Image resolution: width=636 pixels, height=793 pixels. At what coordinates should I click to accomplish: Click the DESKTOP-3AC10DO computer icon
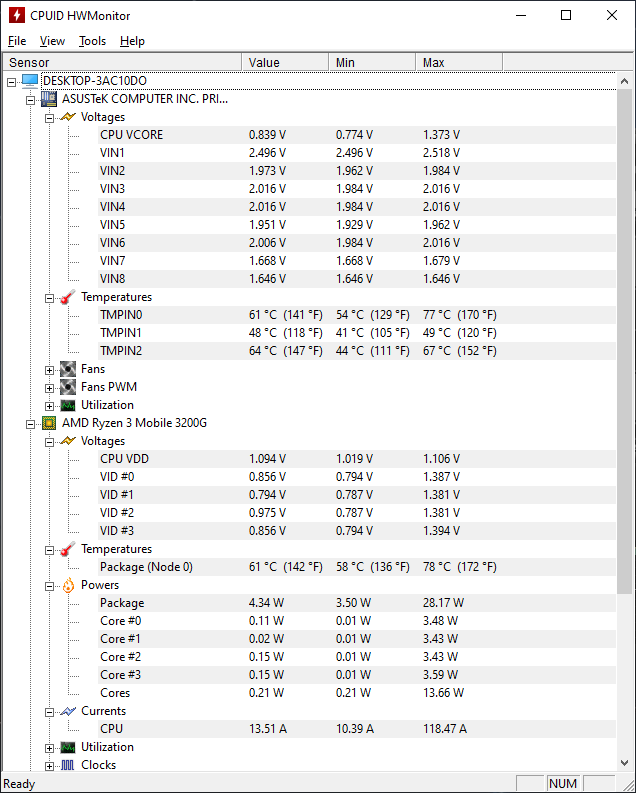(x=30, y=81)
